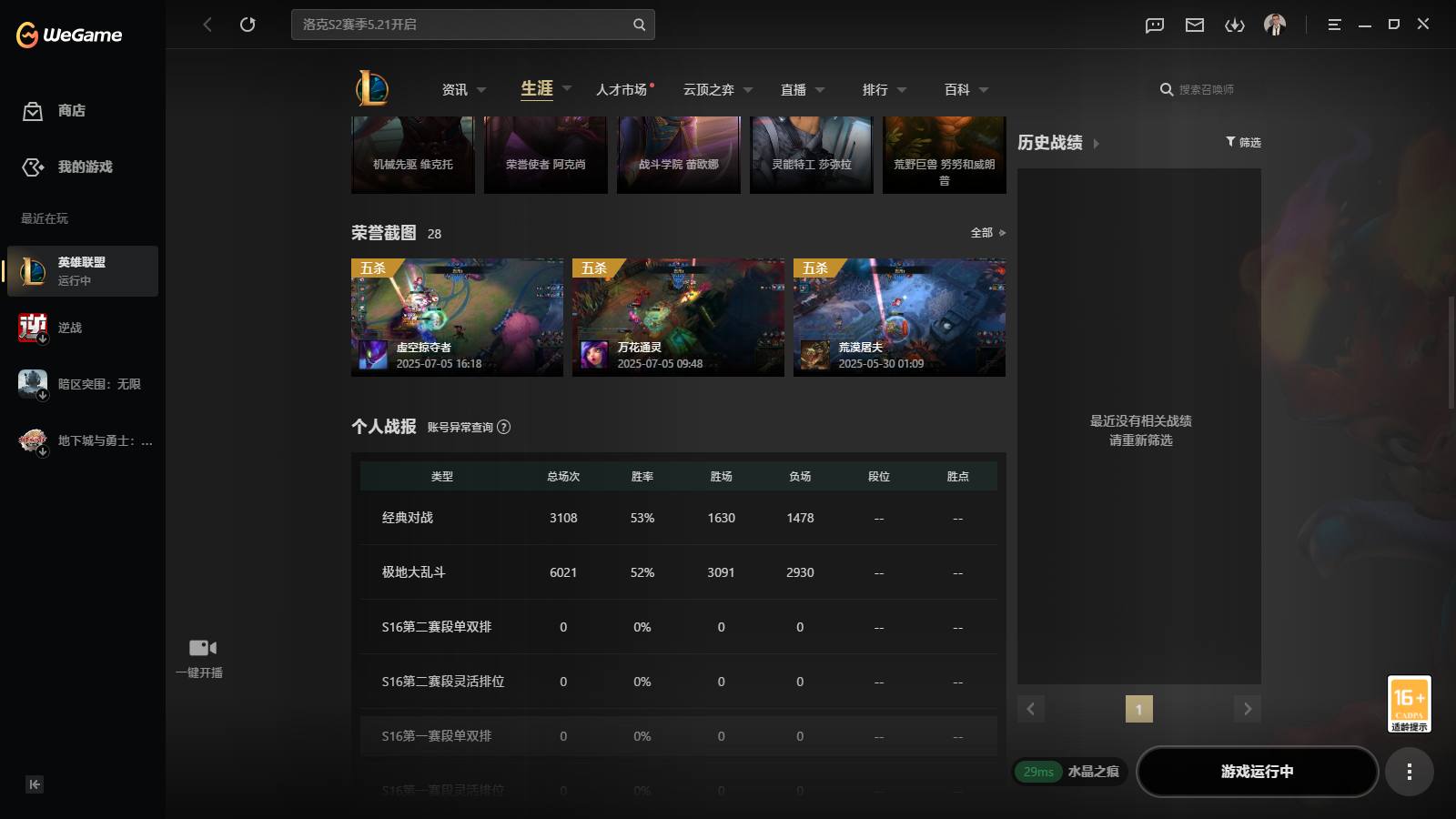Open the 商店 menu item
This screenshot has width=1456, height=819.
click(72, 111)
